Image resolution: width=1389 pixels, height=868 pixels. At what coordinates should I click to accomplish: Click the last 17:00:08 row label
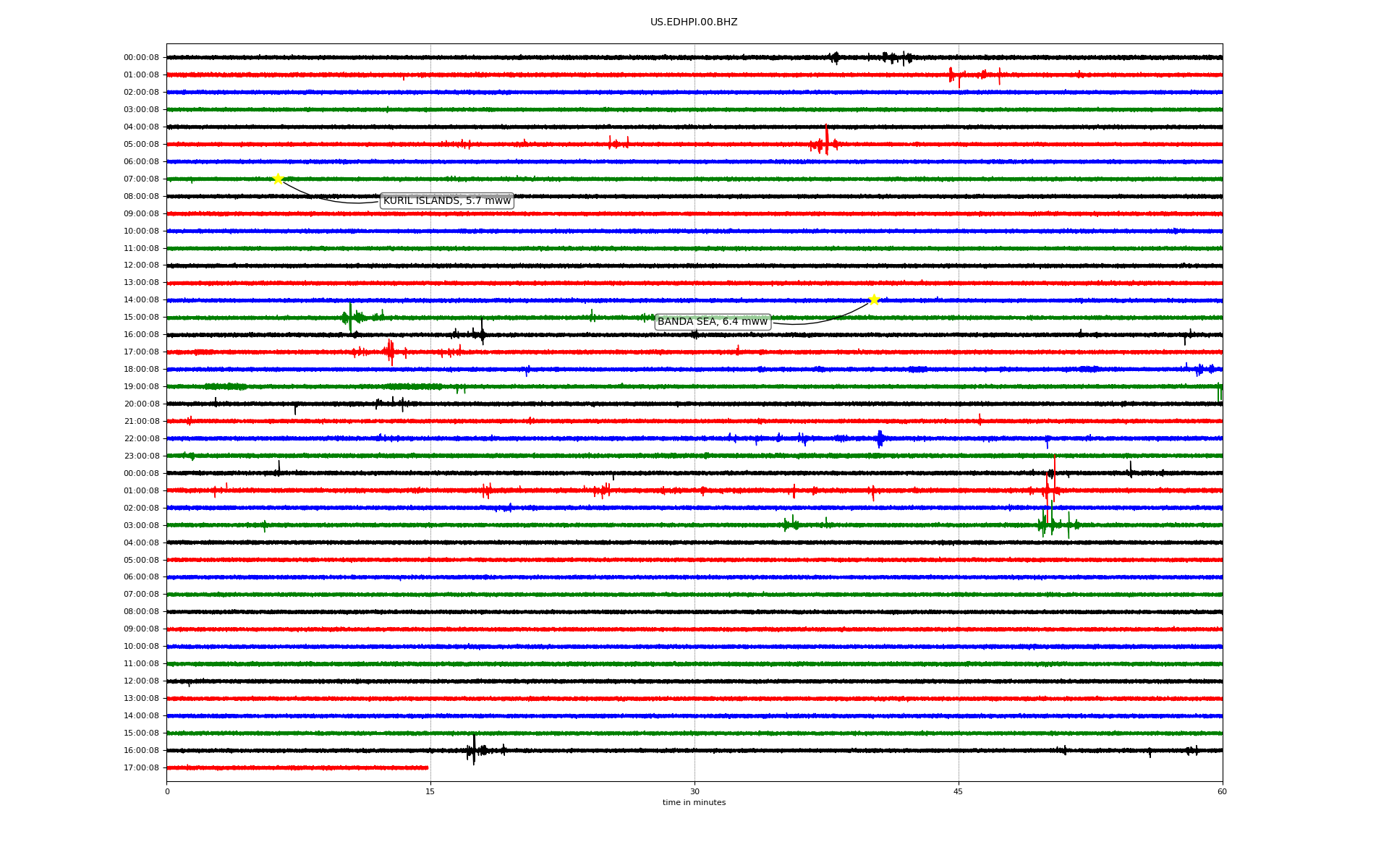tap(141, 767)
